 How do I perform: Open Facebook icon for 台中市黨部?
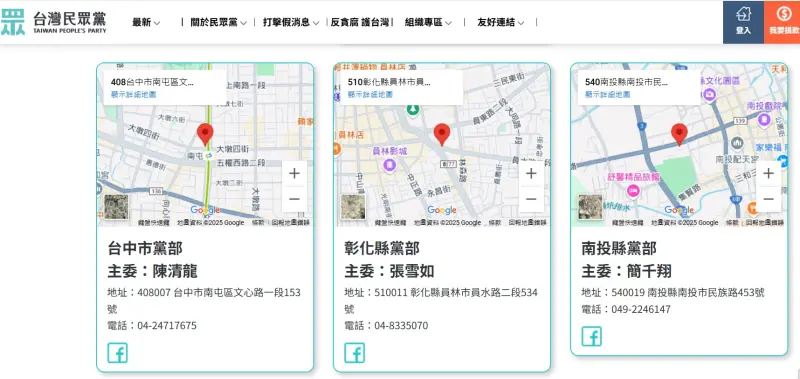pos(117,353)
